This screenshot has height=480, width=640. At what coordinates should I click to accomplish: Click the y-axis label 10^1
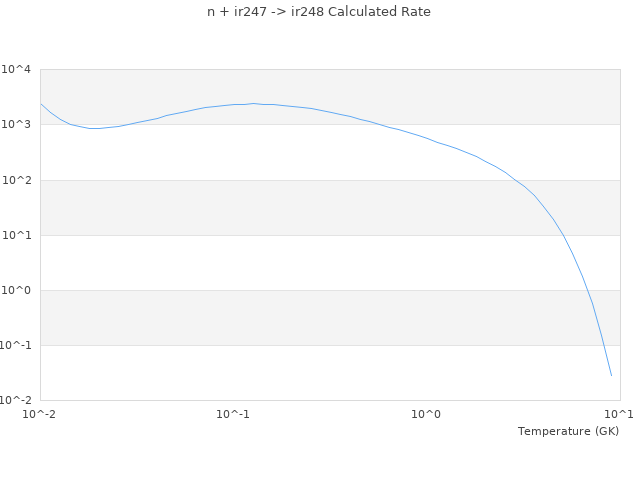click(17, 235)
